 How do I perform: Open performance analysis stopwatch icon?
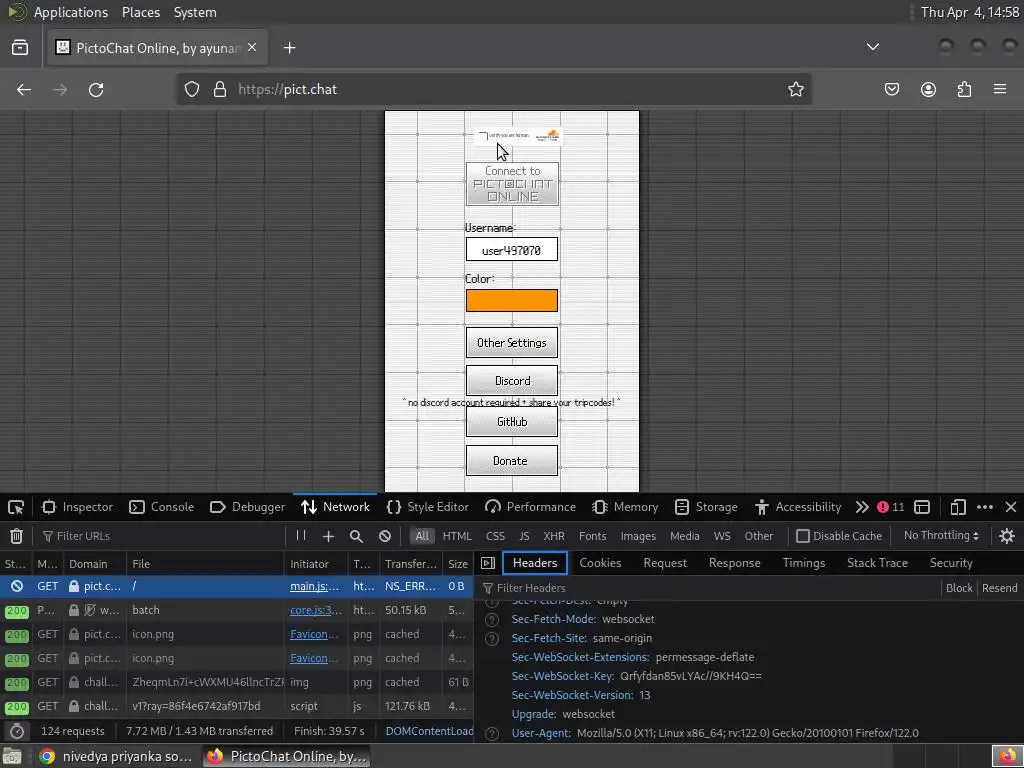[17, 731]
